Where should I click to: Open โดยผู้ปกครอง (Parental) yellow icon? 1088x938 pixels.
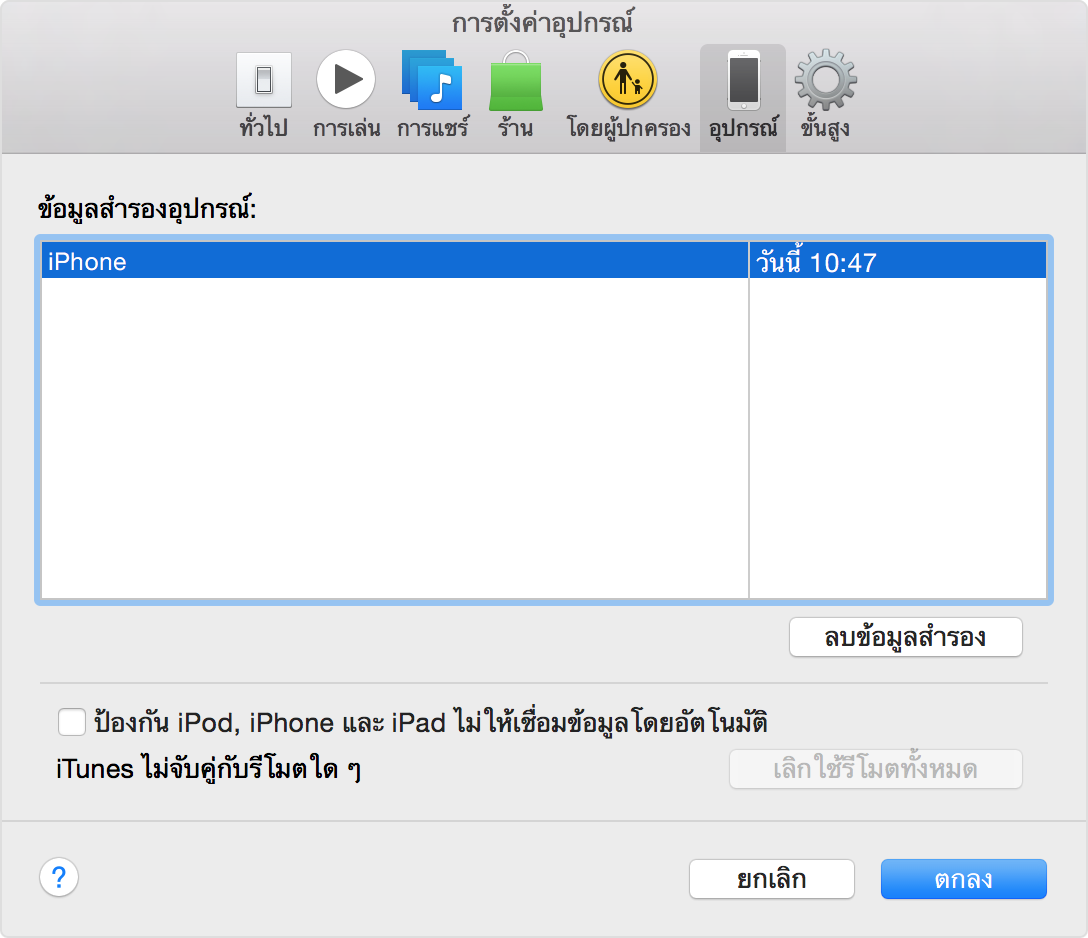(627, 81)
